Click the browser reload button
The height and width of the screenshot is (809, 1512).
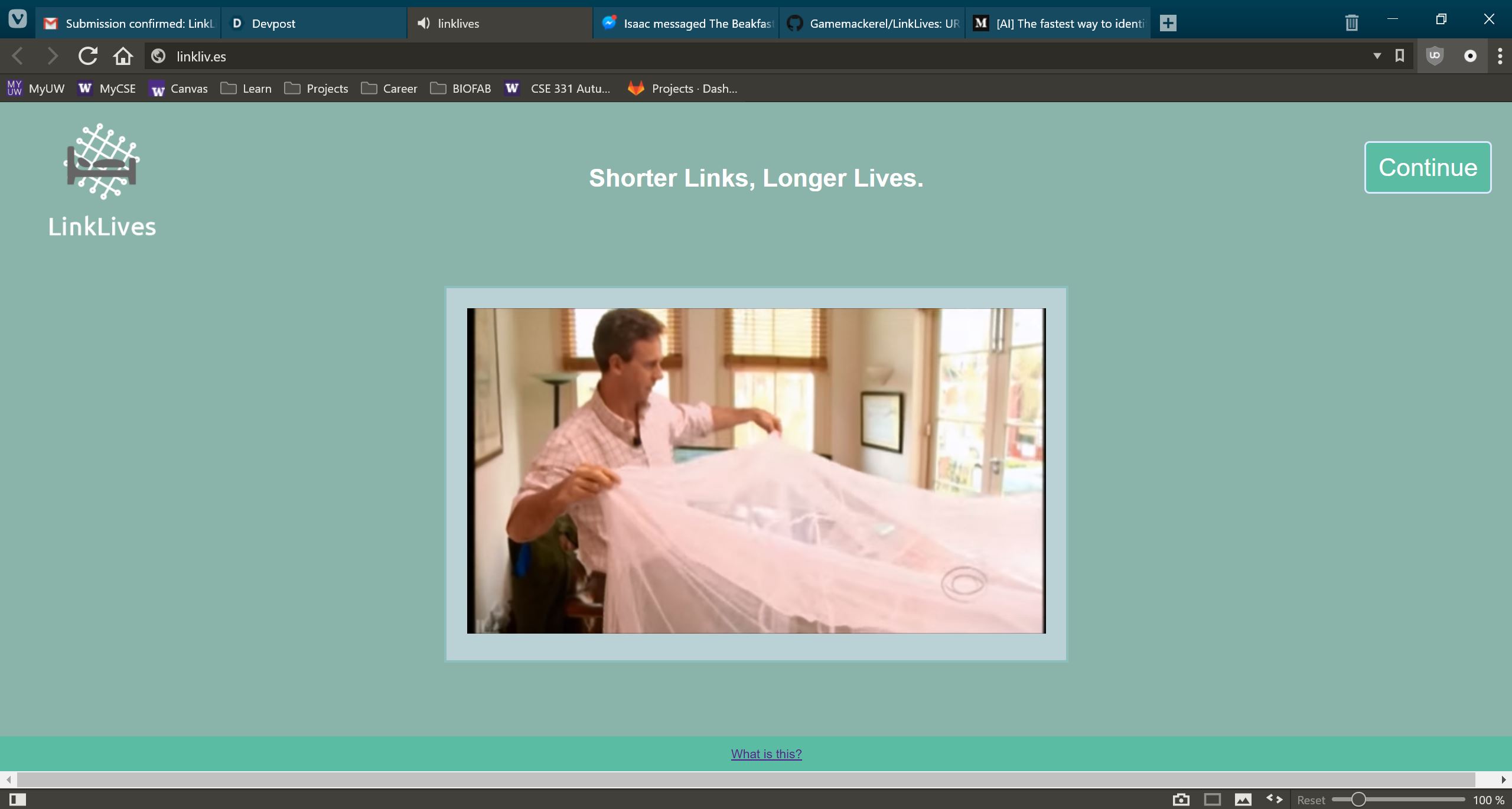coord(87,56)
